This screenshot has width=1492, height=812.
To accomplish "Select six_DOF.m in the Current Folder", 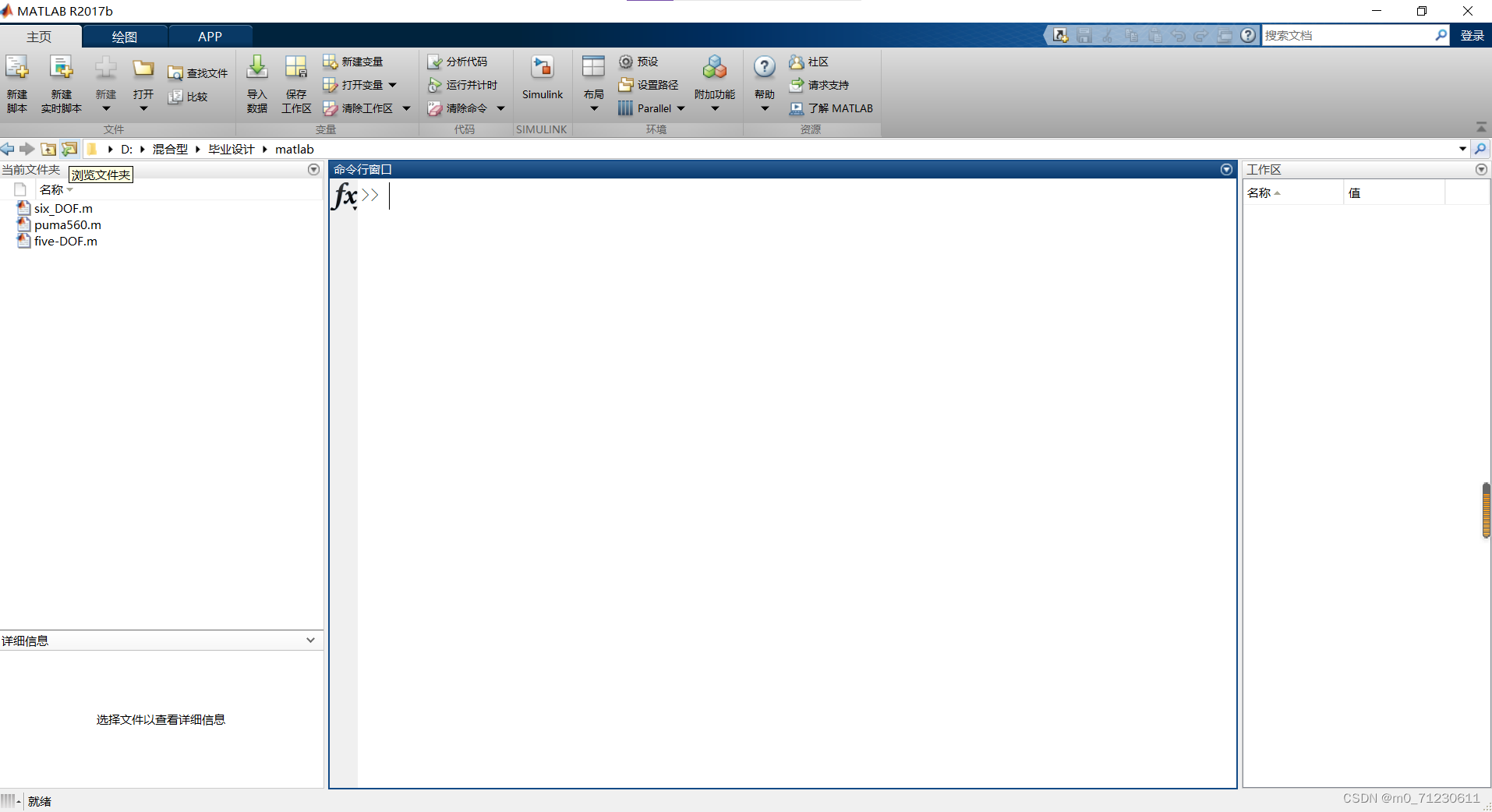I will (63, 209).
